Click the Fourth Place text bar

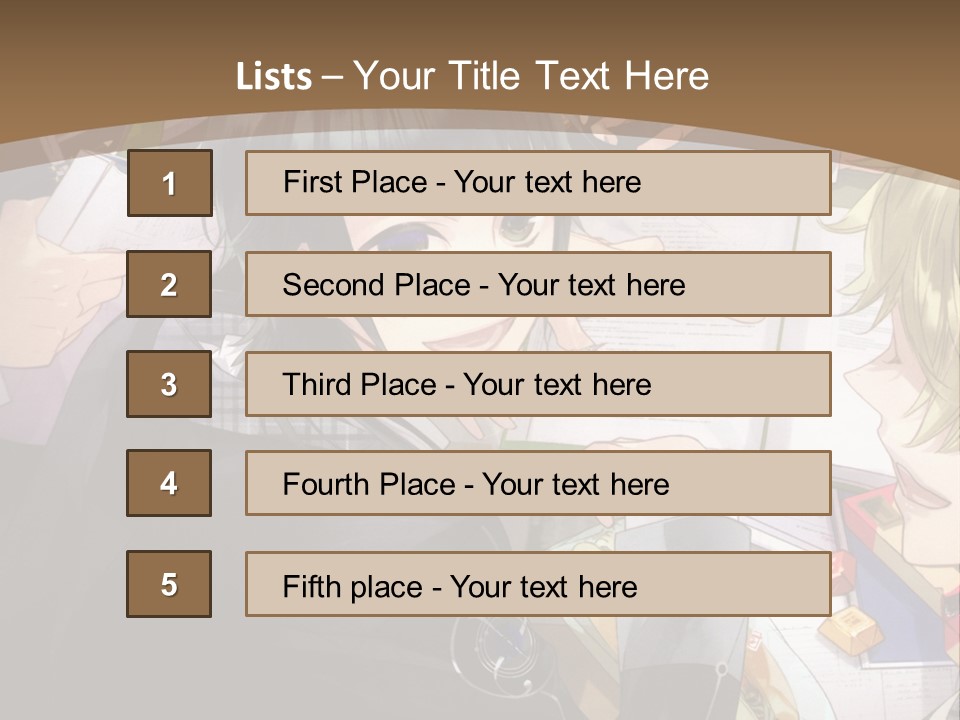pos(538,483)
